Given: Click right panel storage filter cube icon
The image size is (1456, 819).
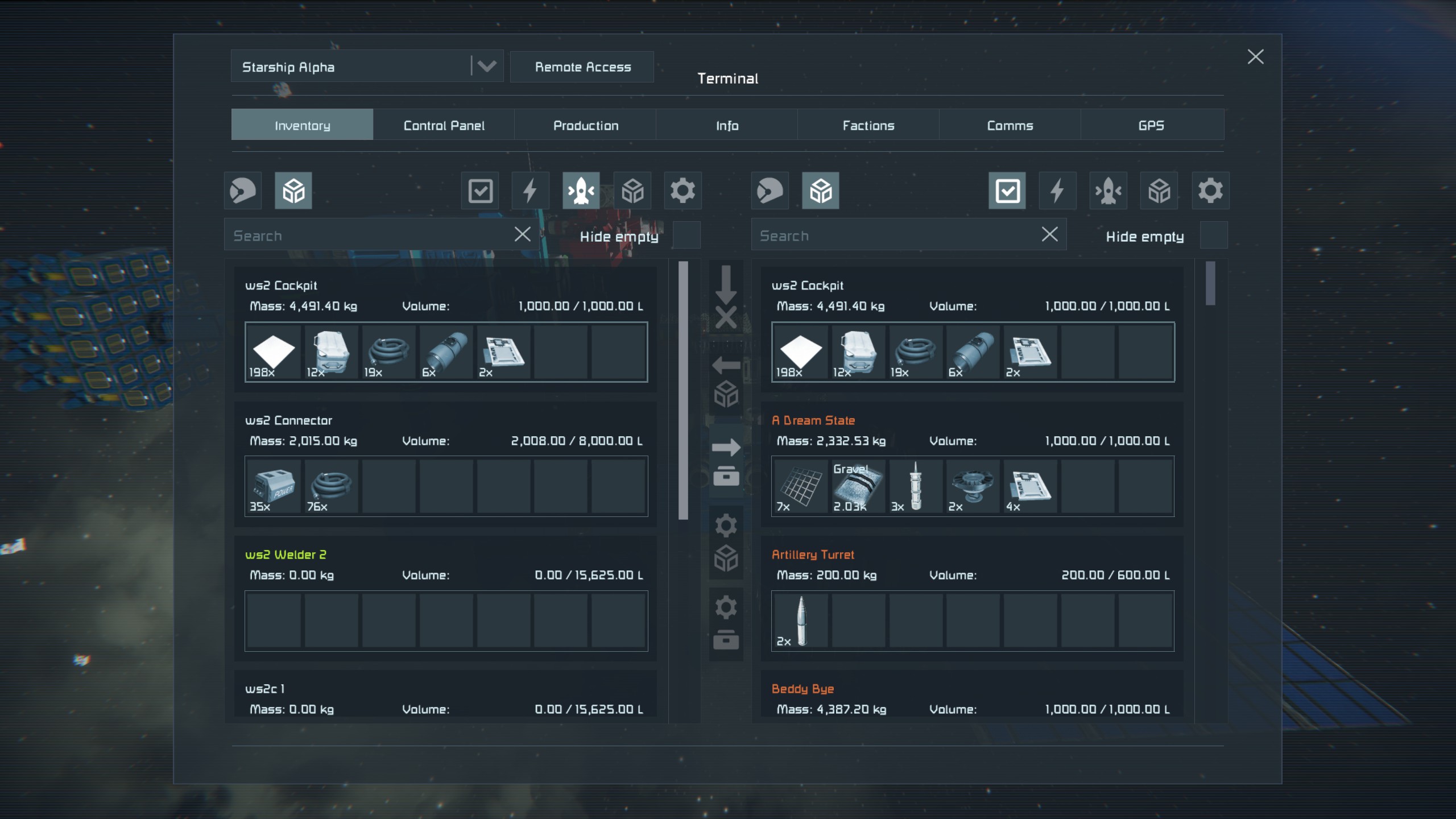Looking at the screenshot, I should click(1159, 191).
